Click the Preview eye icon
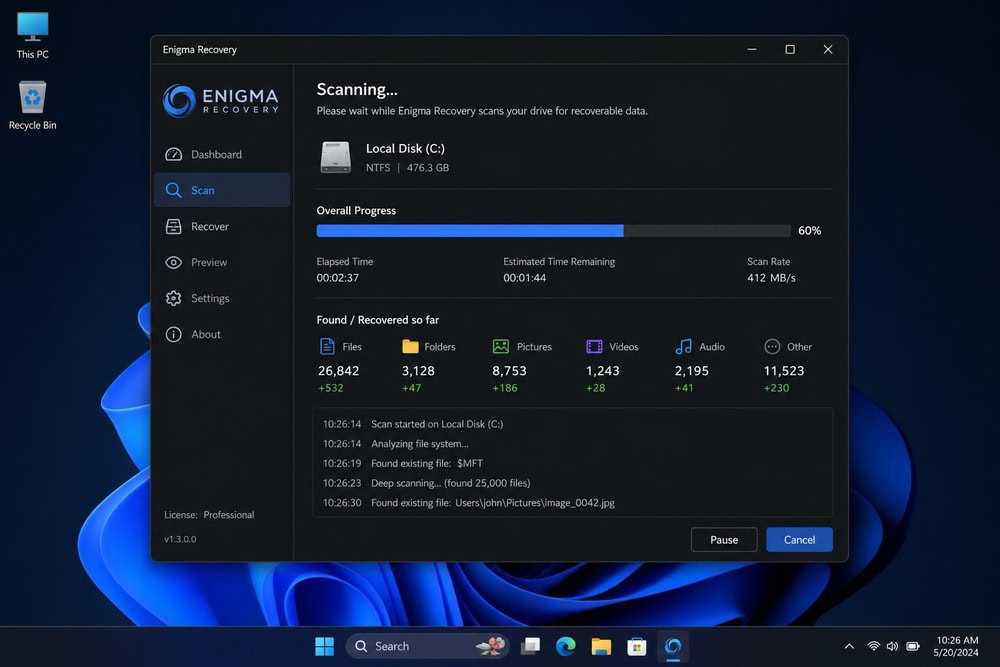1000x667 pixels. 173,262
